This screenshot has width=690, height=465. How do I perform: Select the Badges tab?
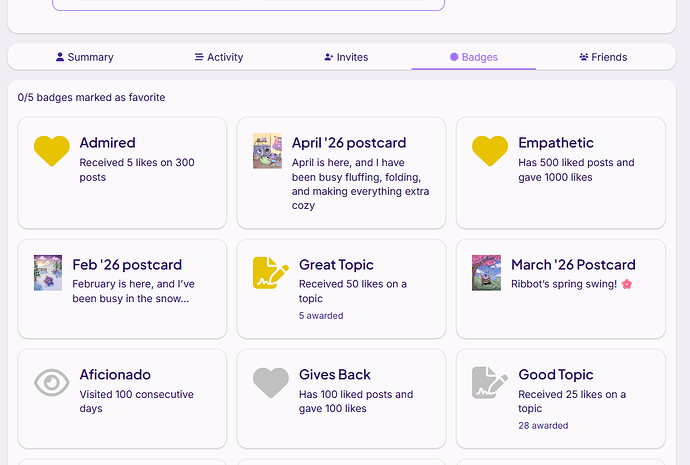tap(473, 57)
